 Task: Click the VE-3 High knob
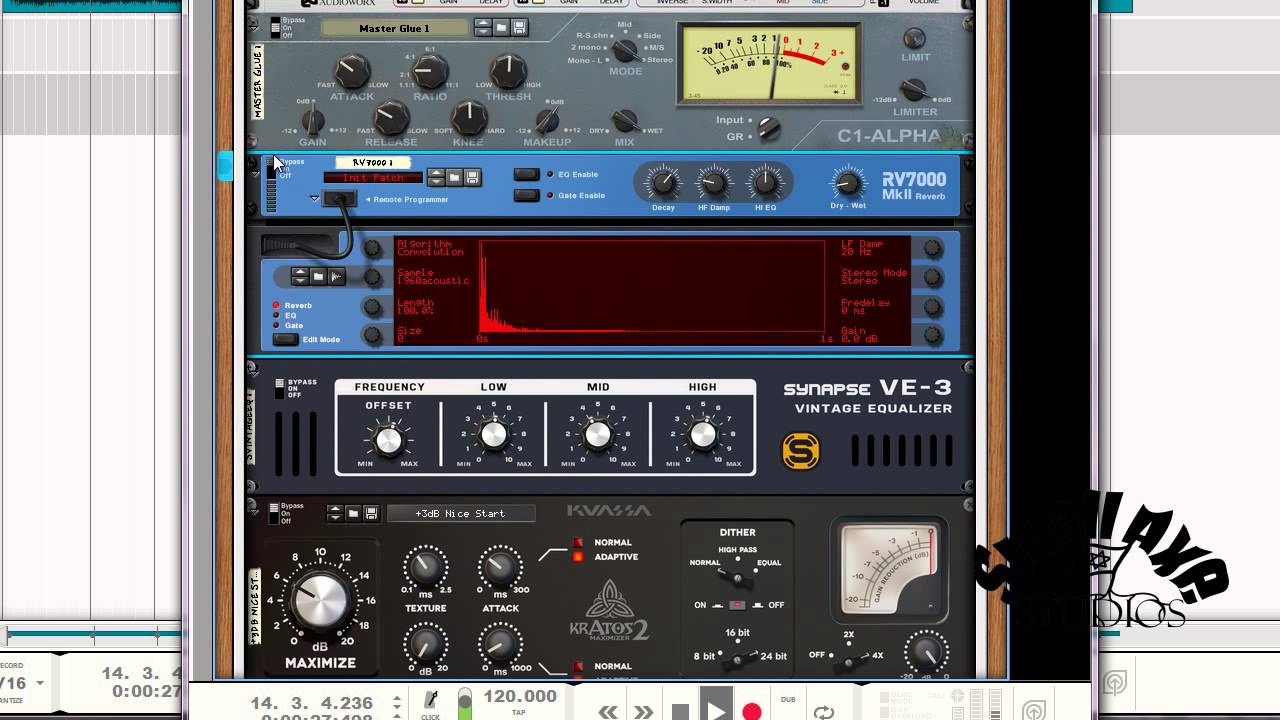click(702, 435)
